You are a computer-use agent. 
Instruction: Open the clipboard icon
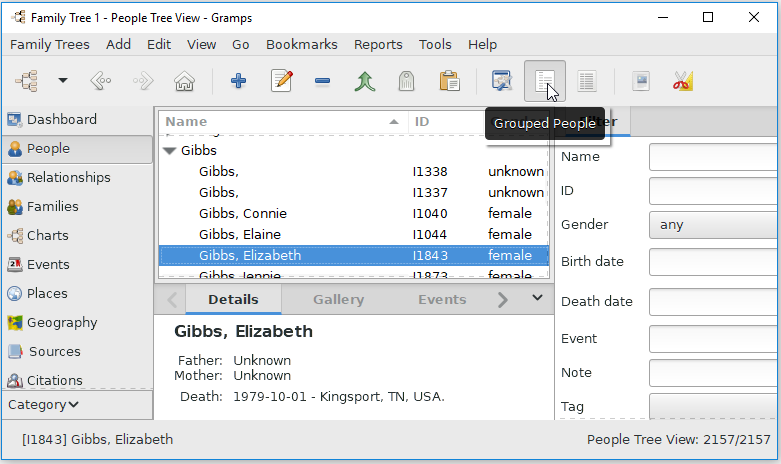449,81
